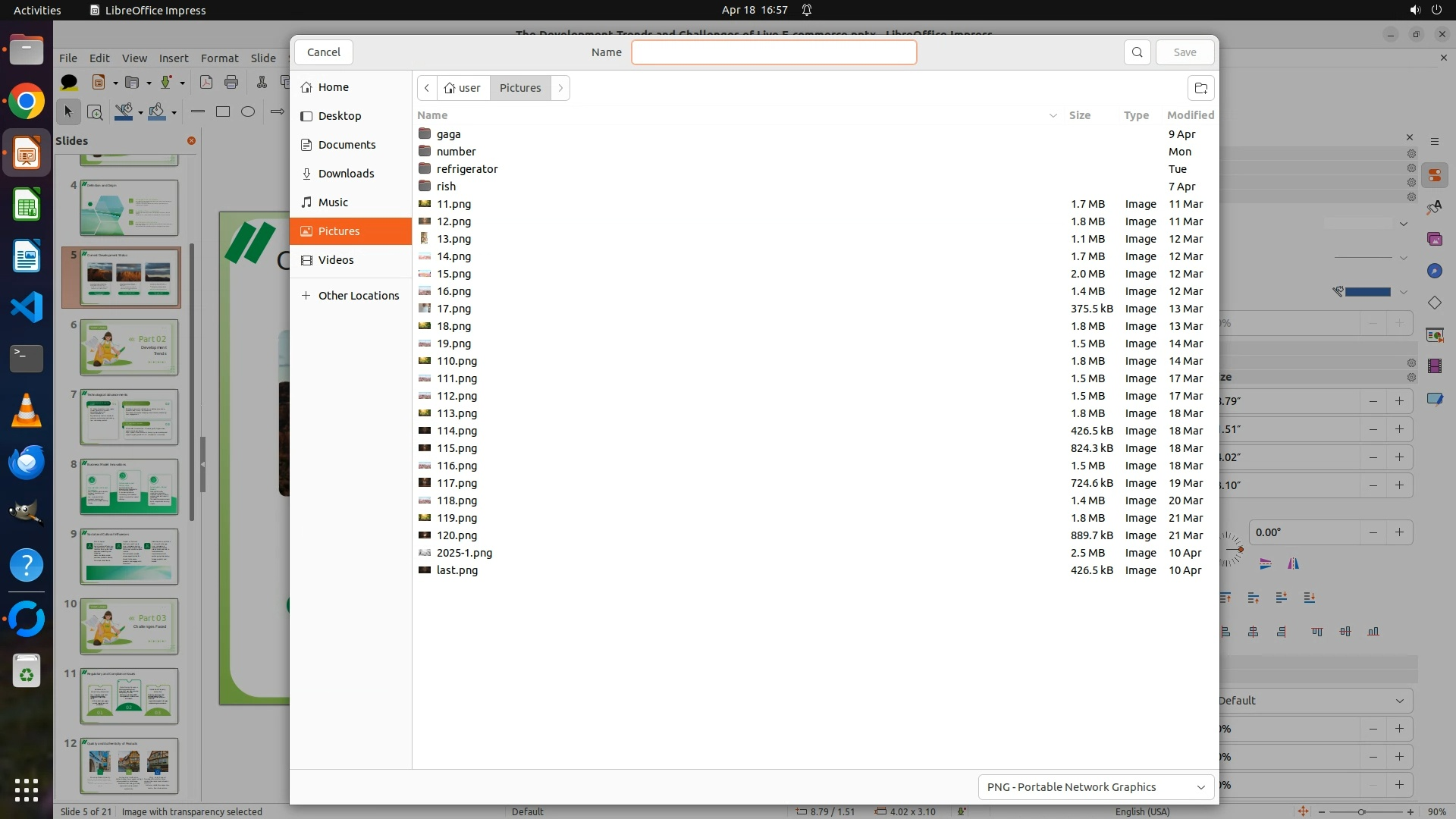The image size is (1456, 819).
Task: Open the PNG file type dropdown
Action: 1096,787
